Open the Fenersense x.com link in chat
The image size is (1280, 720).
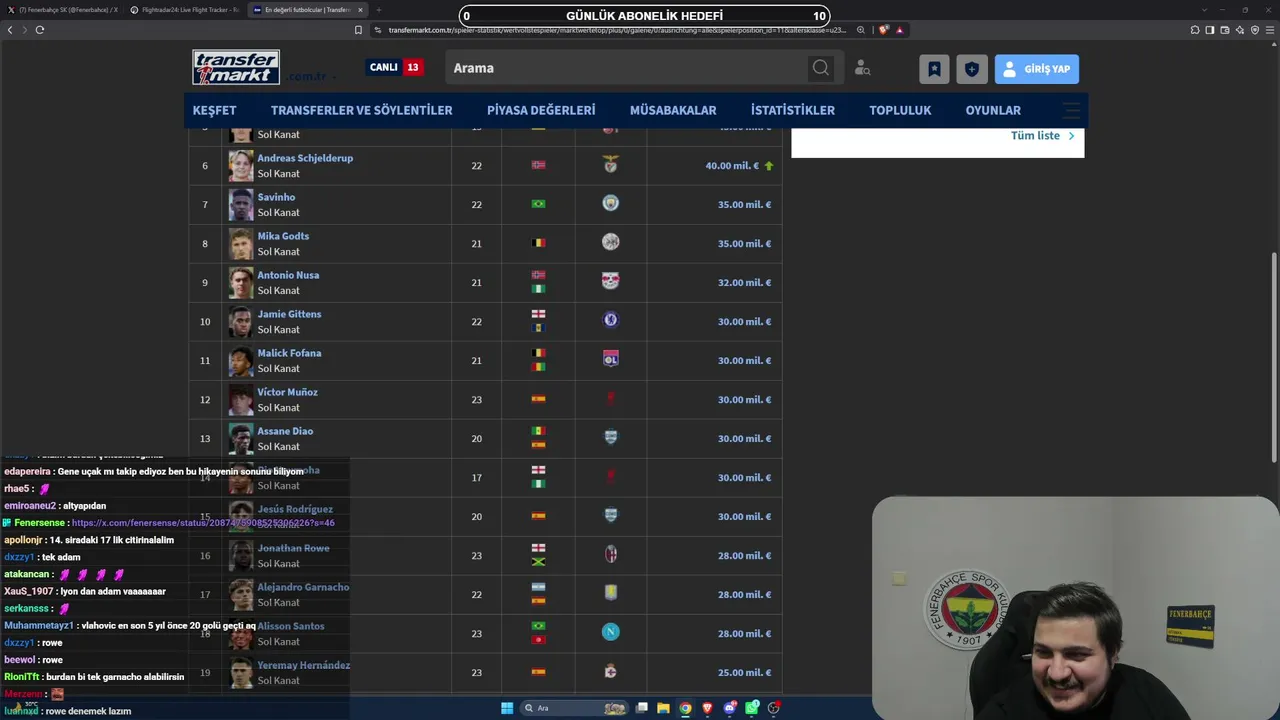tap(203, 523)
